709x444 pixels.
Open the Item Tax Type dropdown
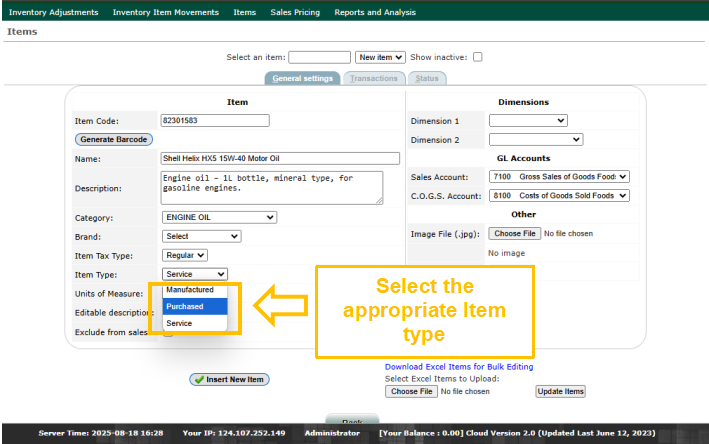coord(184,255)
